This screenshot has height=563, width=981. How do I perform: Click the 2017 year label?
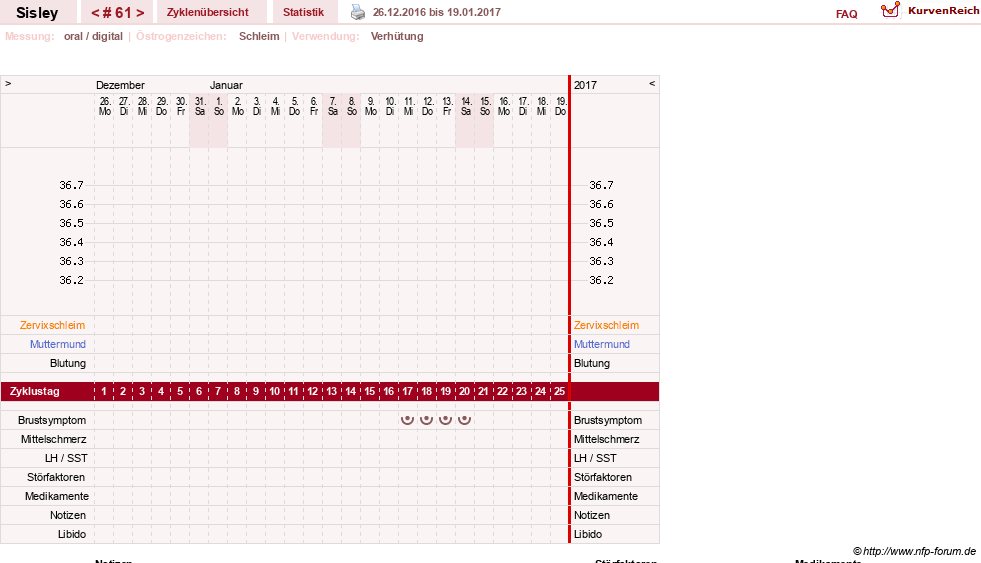[x=586, y=85]
